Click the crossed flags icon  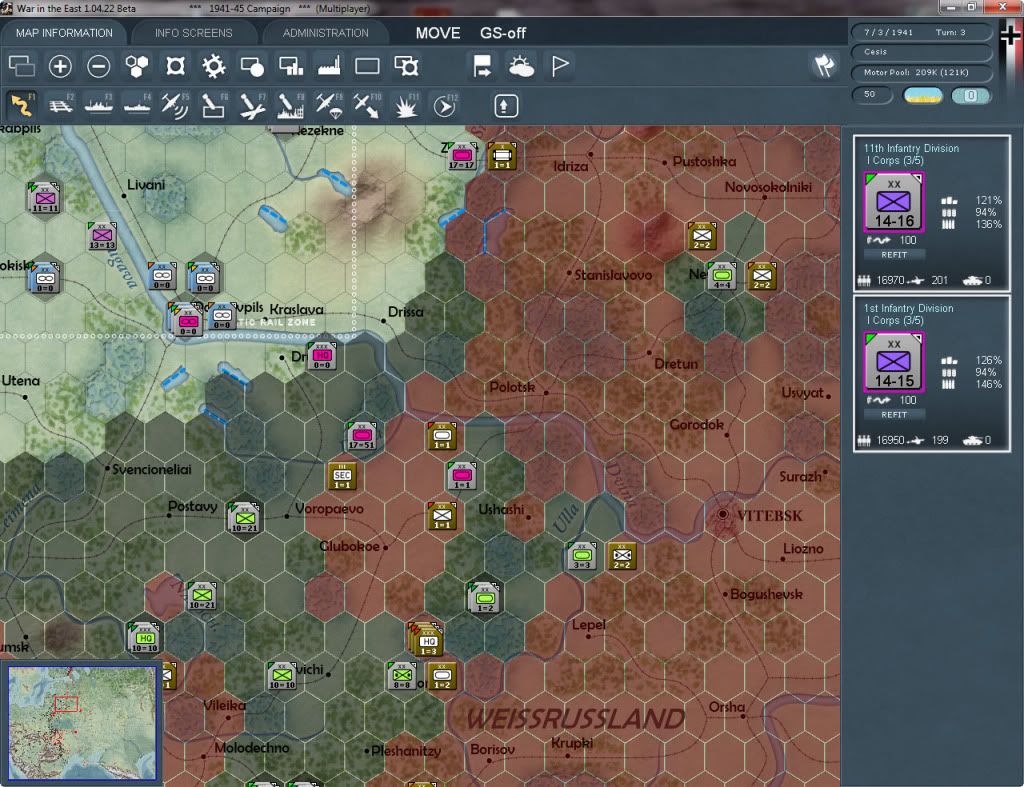pyautogui.click(x=824, y=65)
